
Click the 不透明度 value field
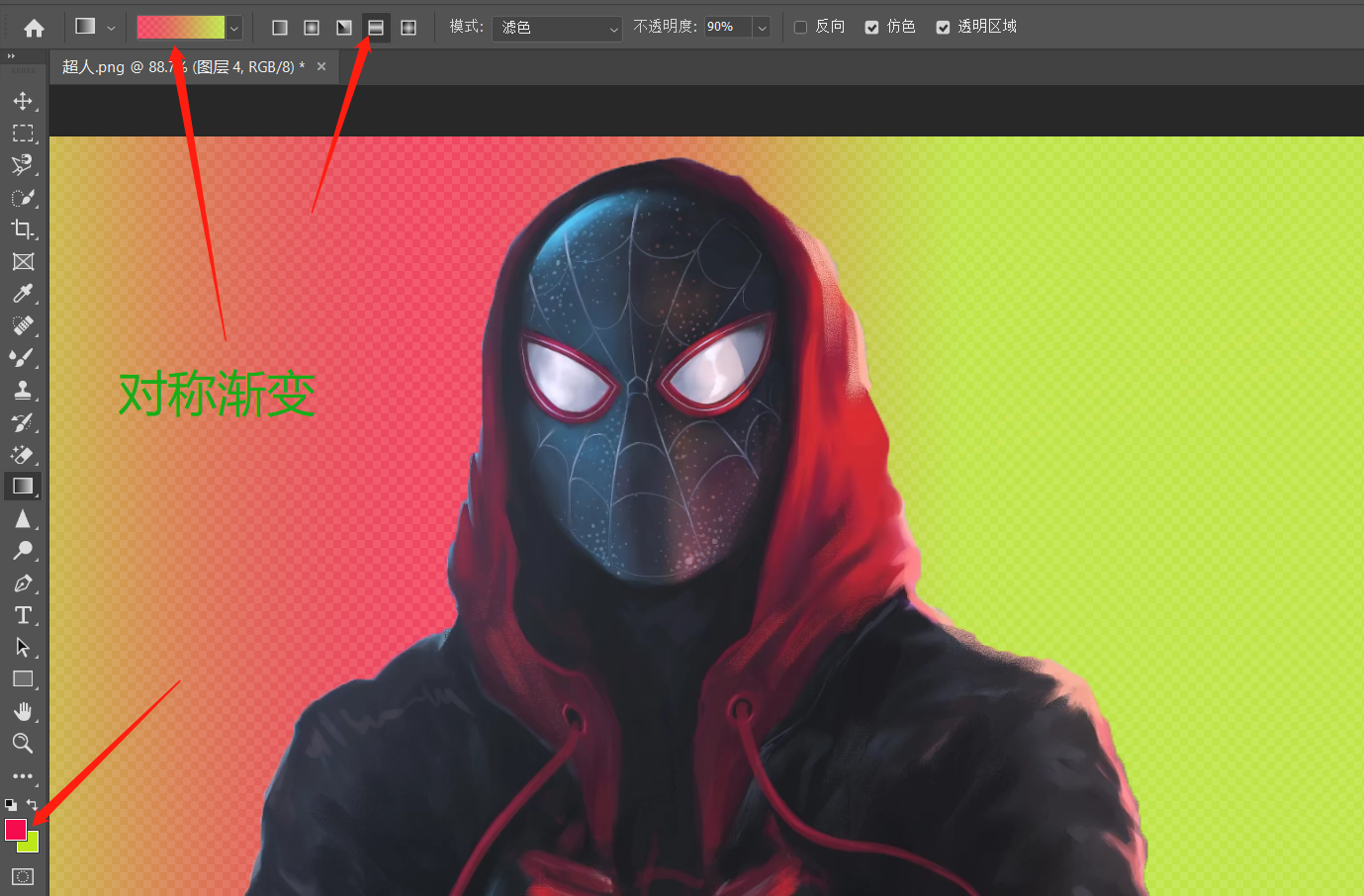pyautogui.click(x=729, y=28)
